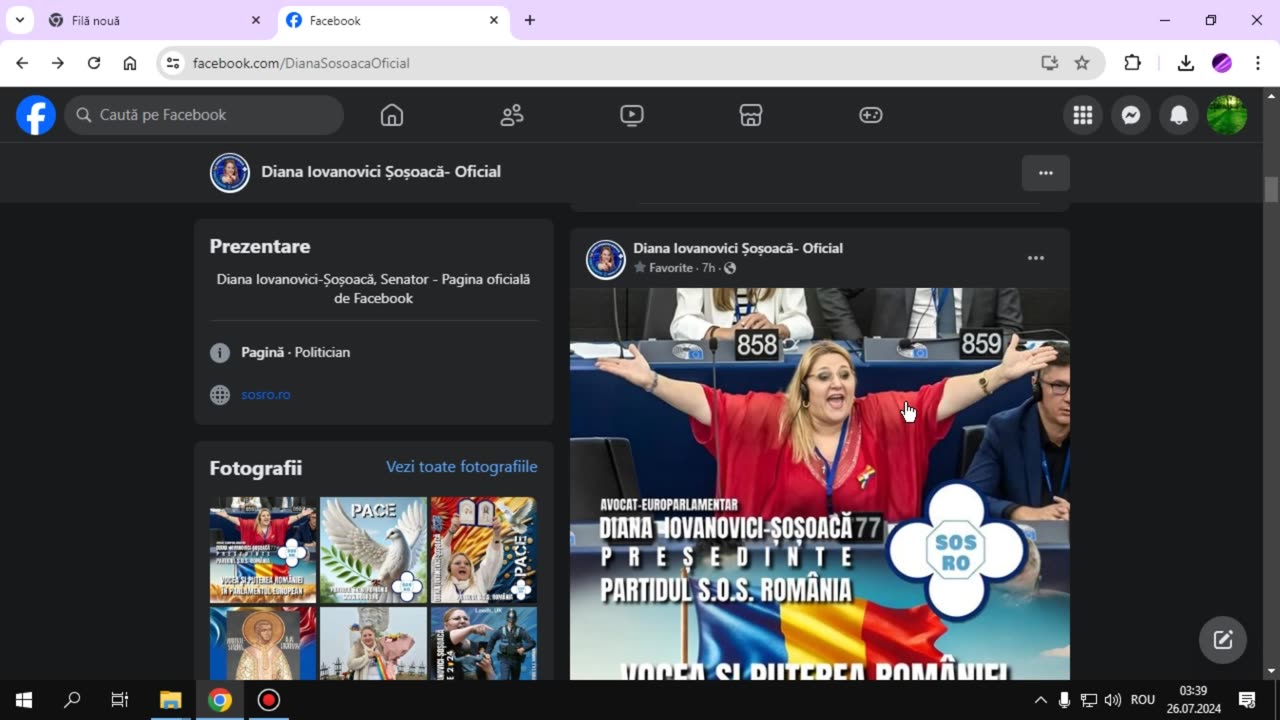Click Vezi toate fotografiile link
Image resolution: width=1280 pixels, height=720 pixels.
click(x=462, y=467)
